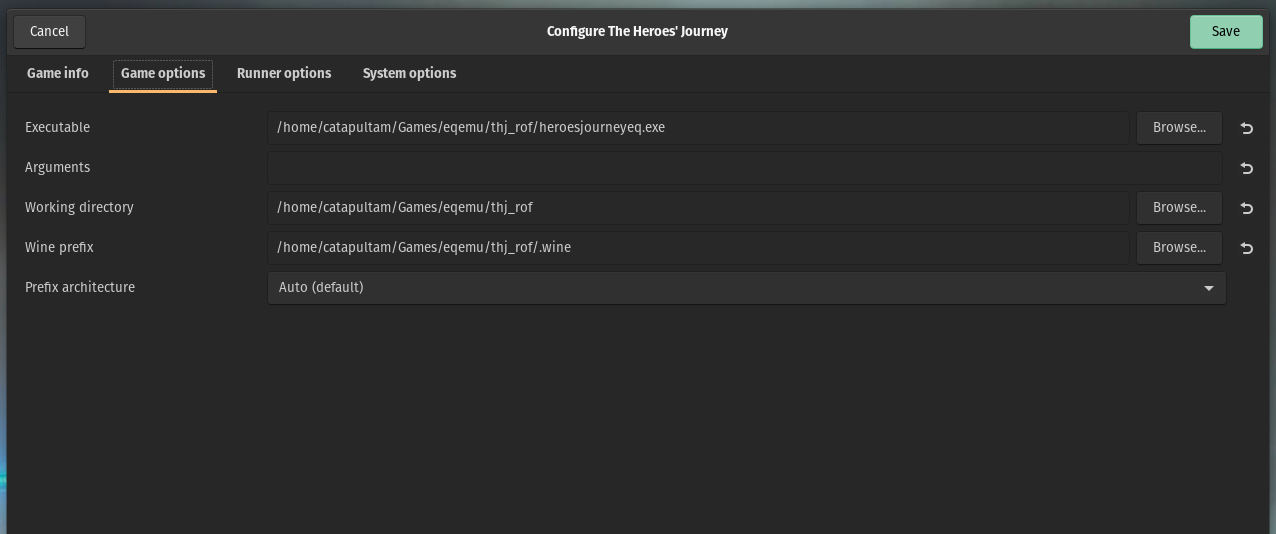Cancel the configuration dialog

click(49, 32)
